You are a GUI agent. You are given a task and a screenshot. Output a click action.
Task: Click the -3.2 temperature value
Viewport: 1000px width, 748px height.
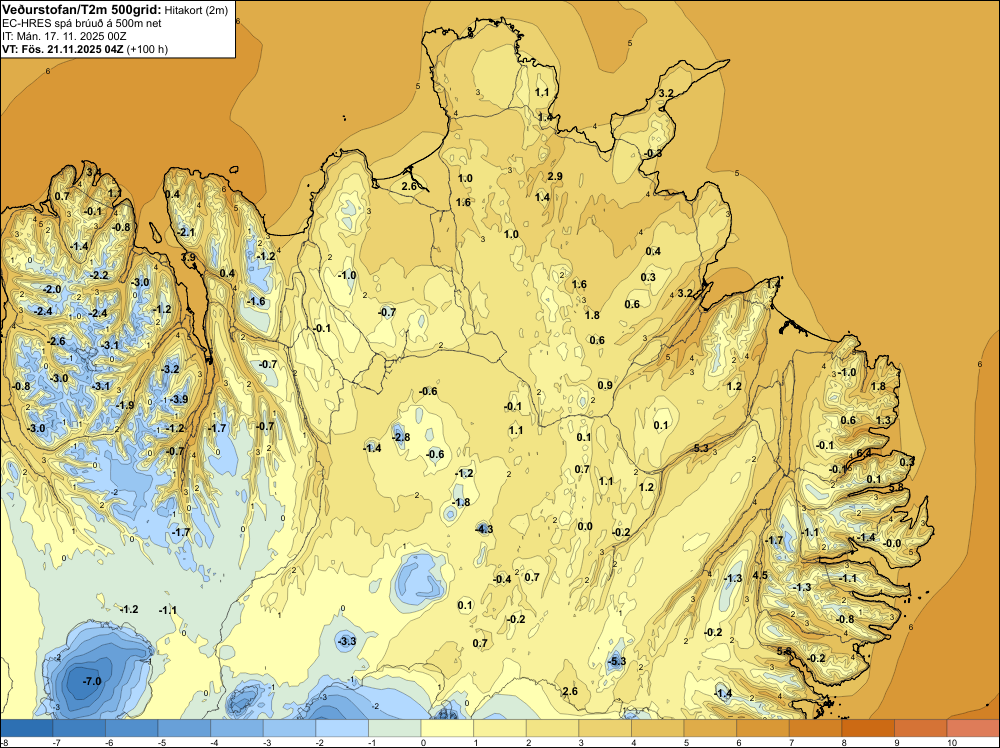tap(170, 369)
